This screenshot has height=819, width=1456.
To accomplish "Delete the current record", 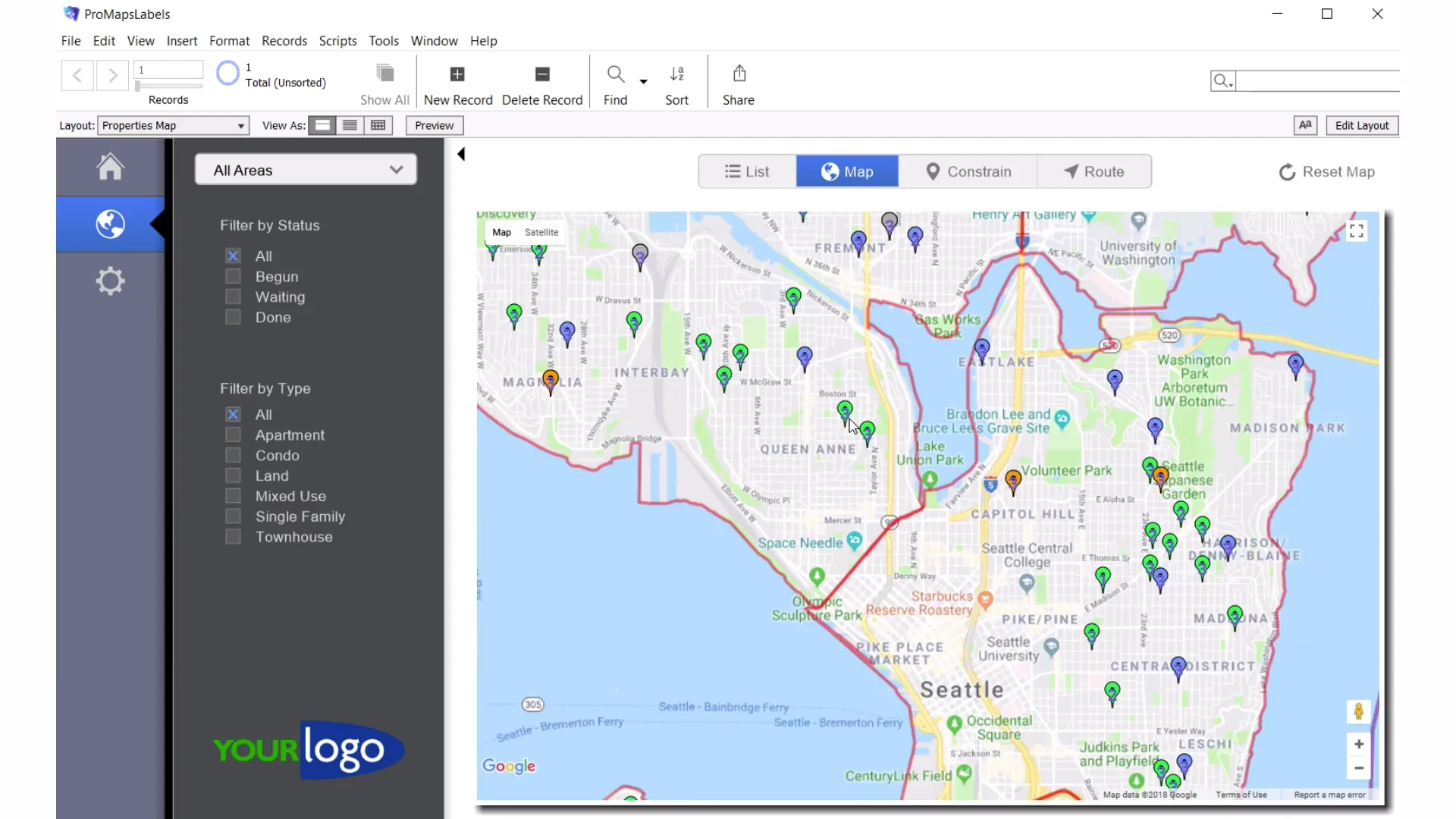I will 541,83.
